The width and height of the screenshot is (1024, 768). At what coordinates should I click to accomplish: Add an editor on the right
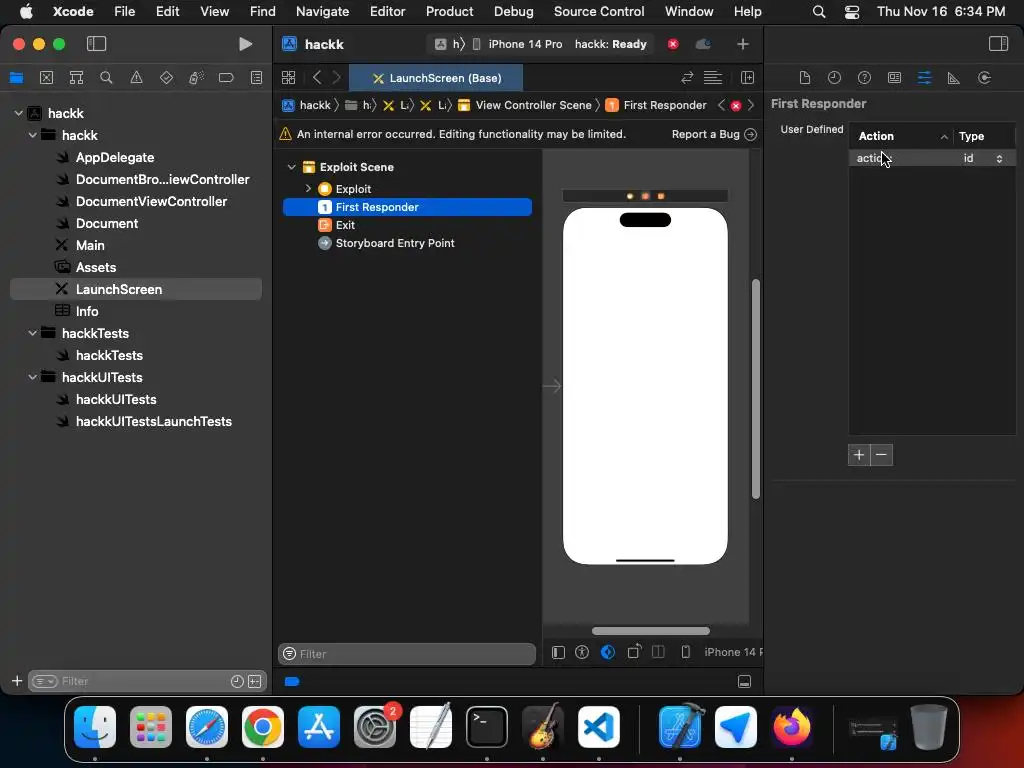748,78
